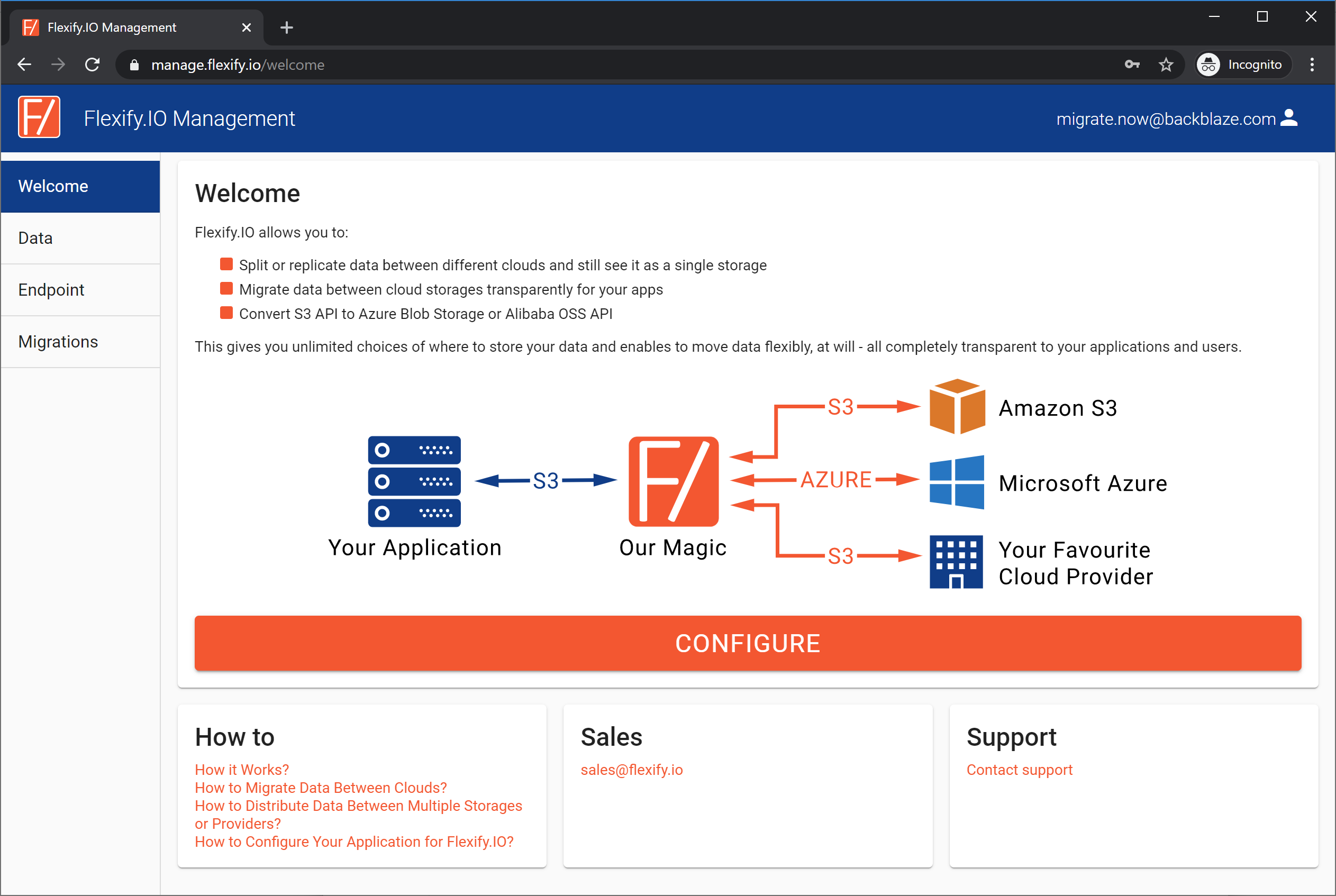Click the AZURE arrow label in diagram
The height and width of the screenshot is (896, 1336).
(x=836, y=479)
